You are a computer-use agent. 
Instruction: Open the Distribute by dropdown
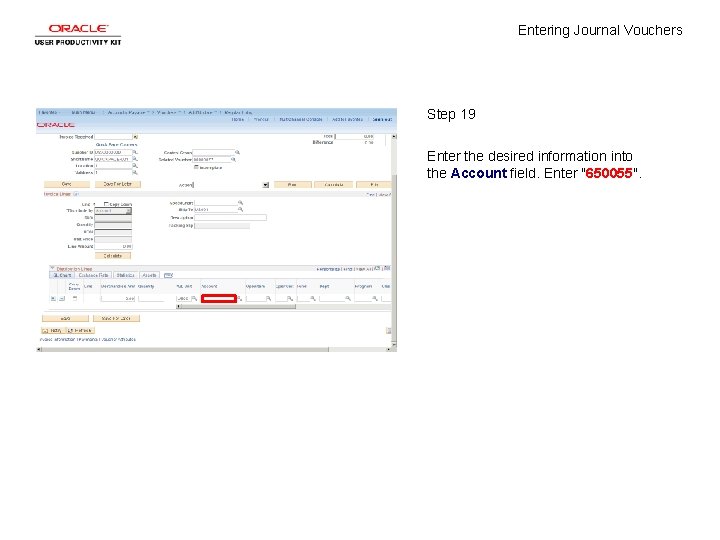tap(113, 211)
